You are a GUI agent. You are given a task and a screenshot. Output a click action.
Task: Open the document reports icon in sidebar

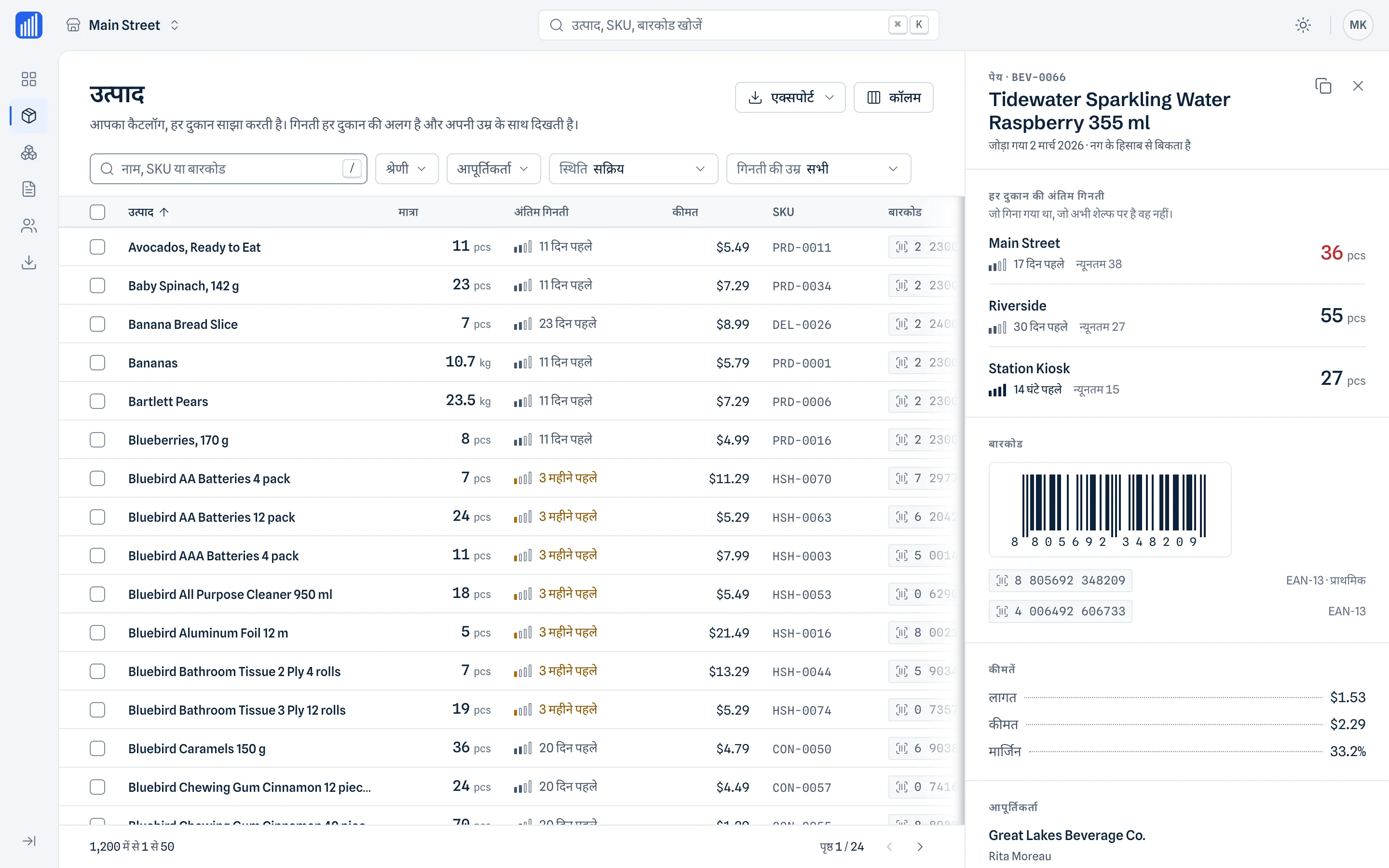(29, 189)
